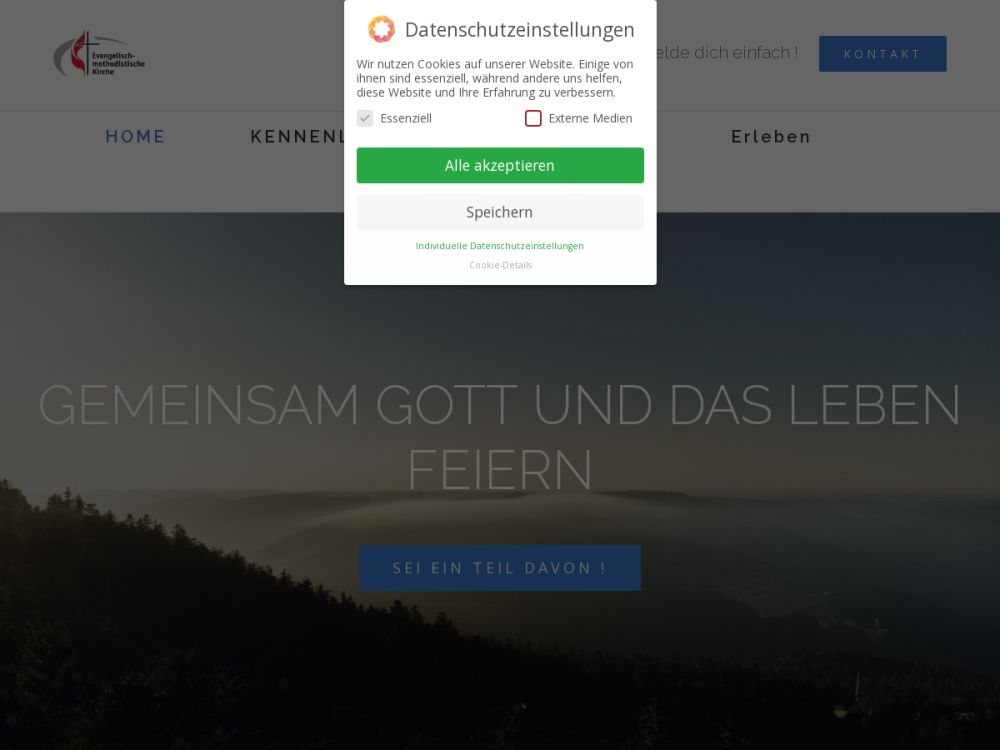Click the SEI EIN TEIL DAVON ! button
This screenshot has width=1000, height=750.
tap(500, 568)
